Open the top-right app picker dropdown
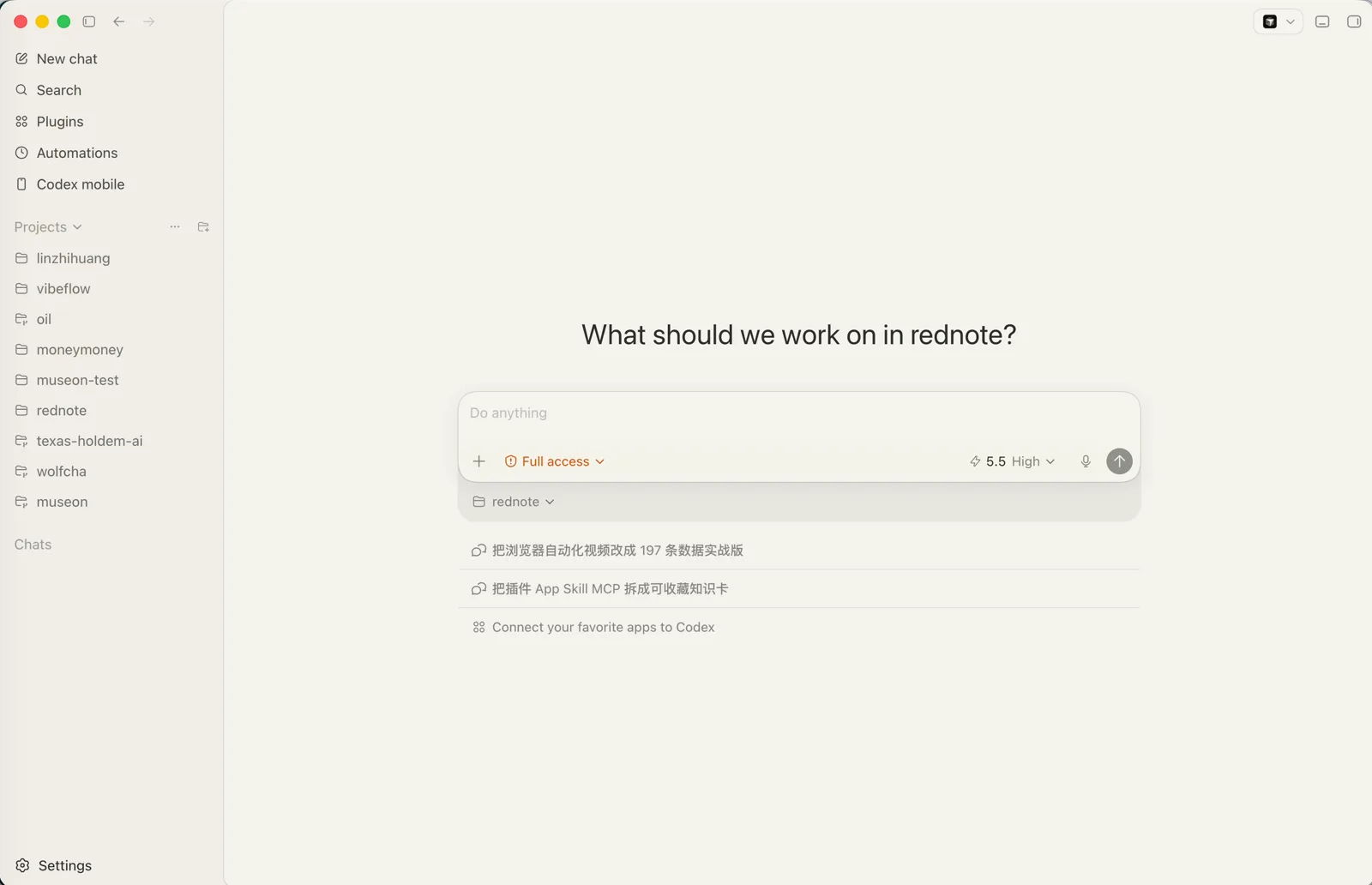 click(x=1278, y=21)
